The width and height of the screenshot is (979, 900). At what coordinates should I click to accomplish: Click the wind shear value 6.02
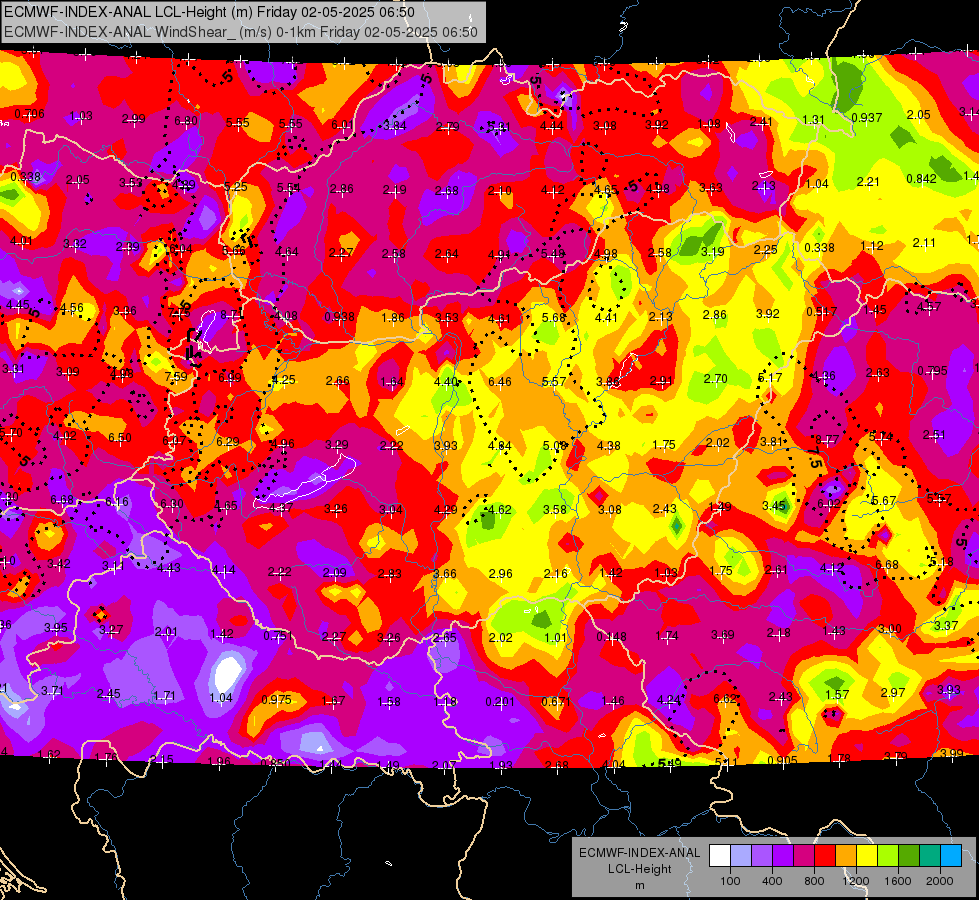829,503
